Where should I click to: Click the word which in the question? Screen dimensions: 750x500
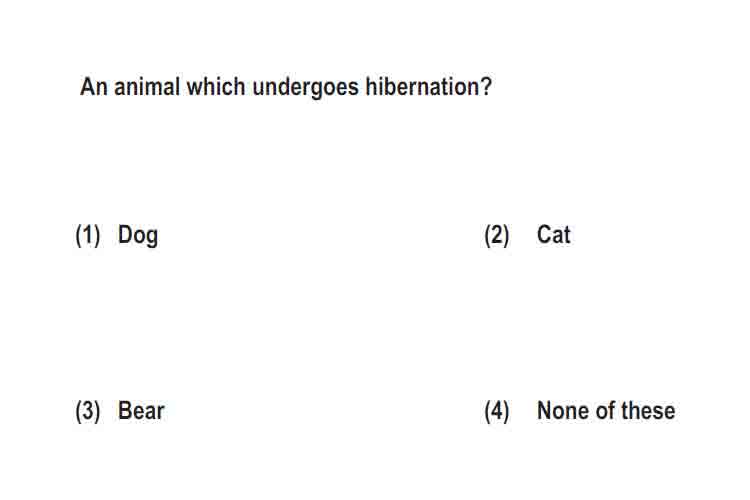216,87
